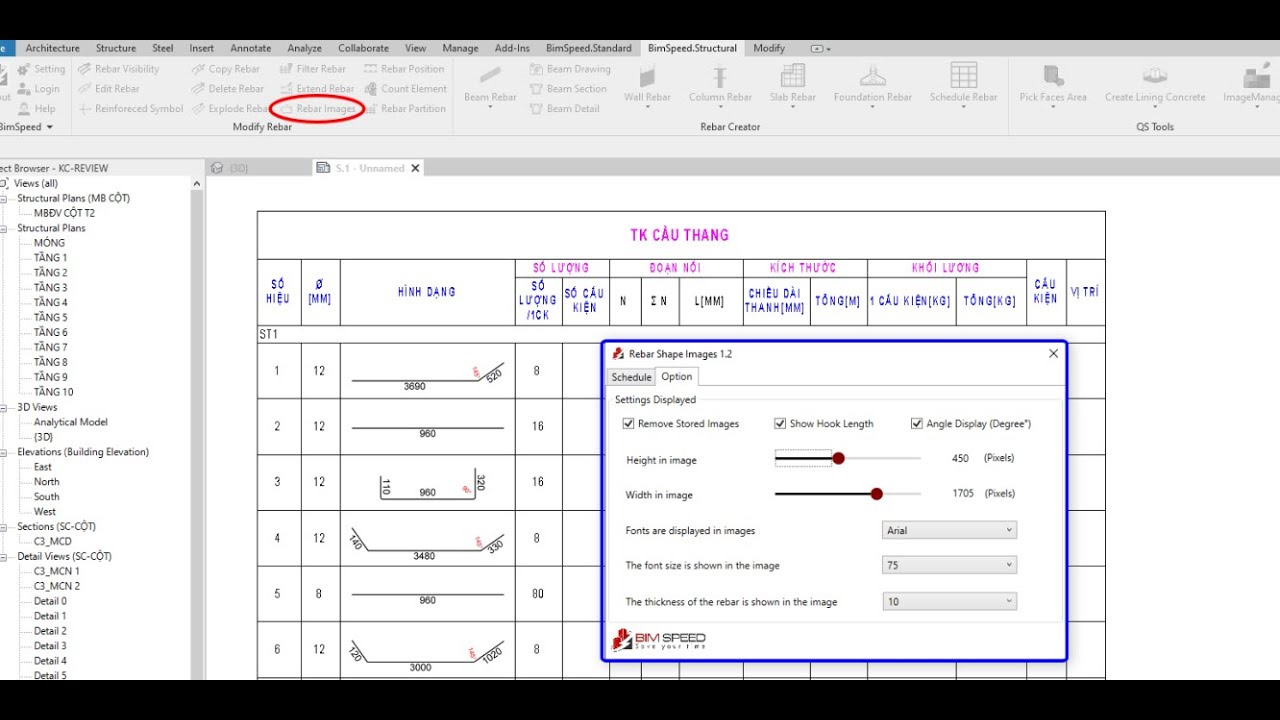This screenshot has width=1280, height=720.
Task: Select the Option tab in dialog
Action: pyautogui.click(x=677, y=377)
